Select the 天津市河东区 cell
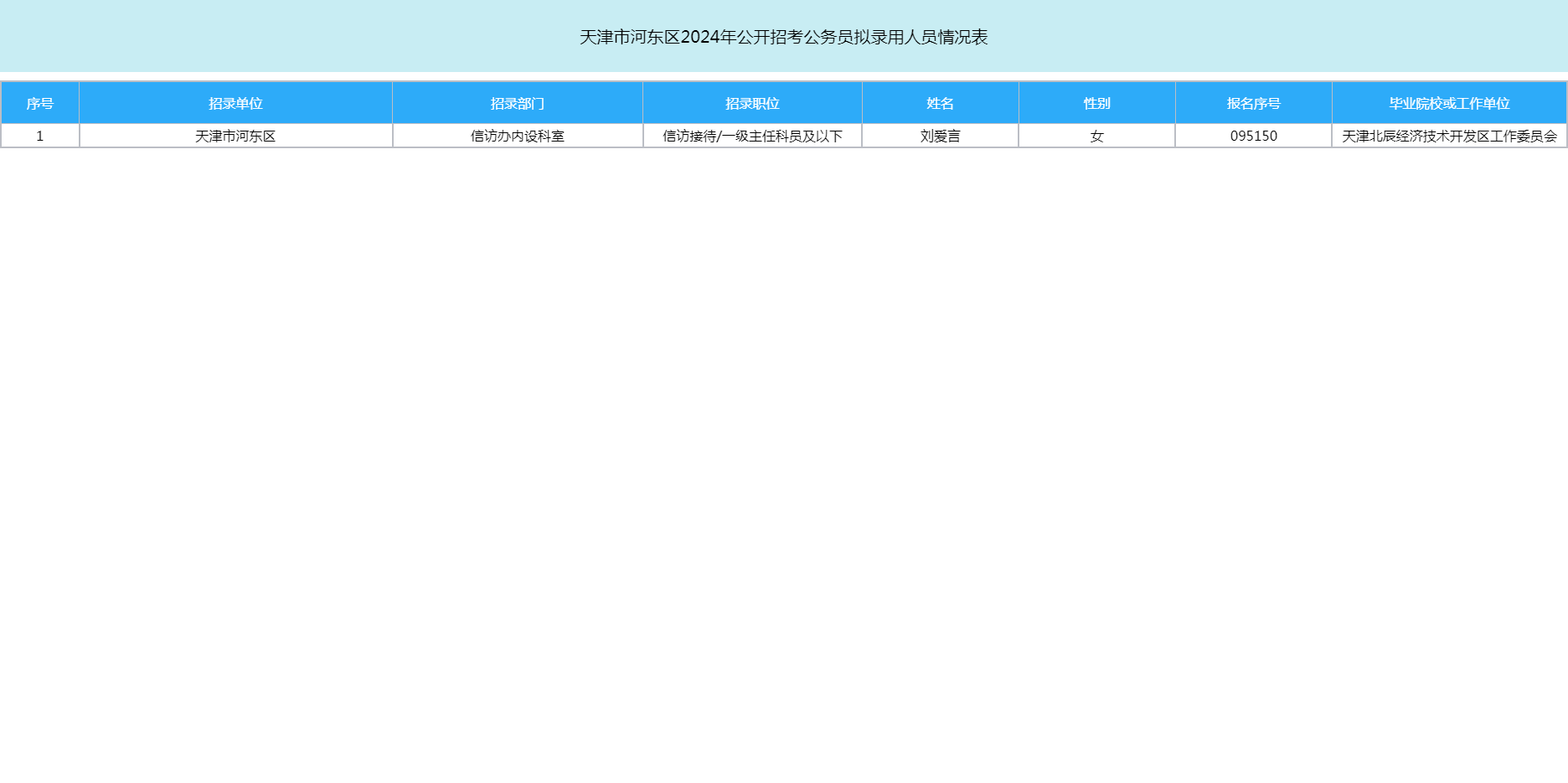This screenshot has height=783, width=1568. tap(235, 136)
